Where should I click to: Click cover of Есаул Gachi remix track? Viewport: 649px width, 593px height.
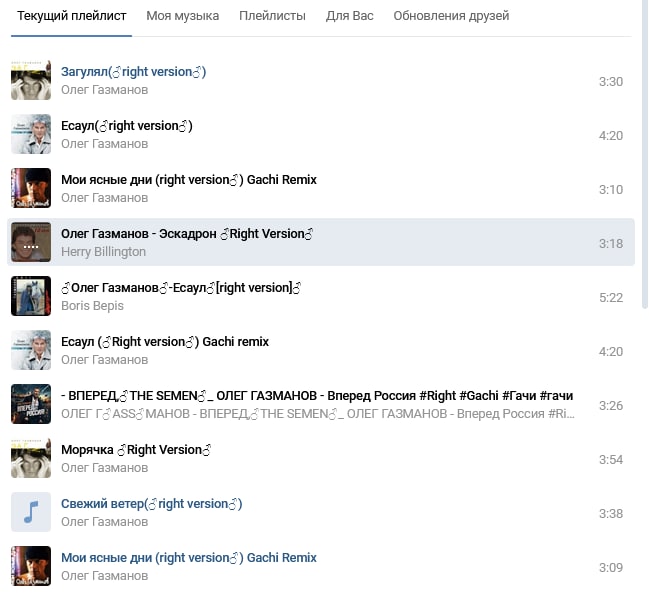(x=31, y=350)
